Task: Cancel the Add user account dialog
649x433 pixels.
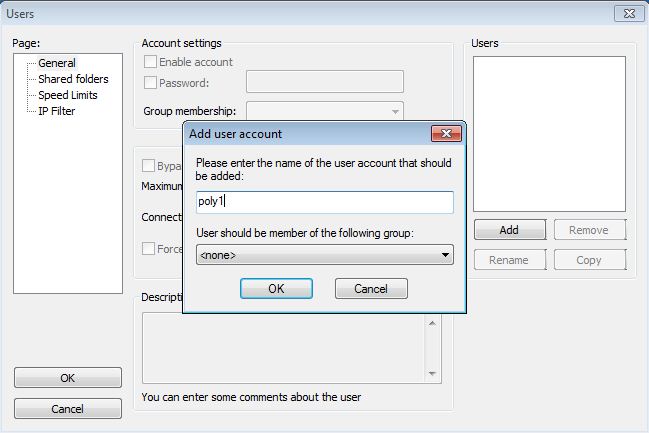Action: (x=371, y=288)
